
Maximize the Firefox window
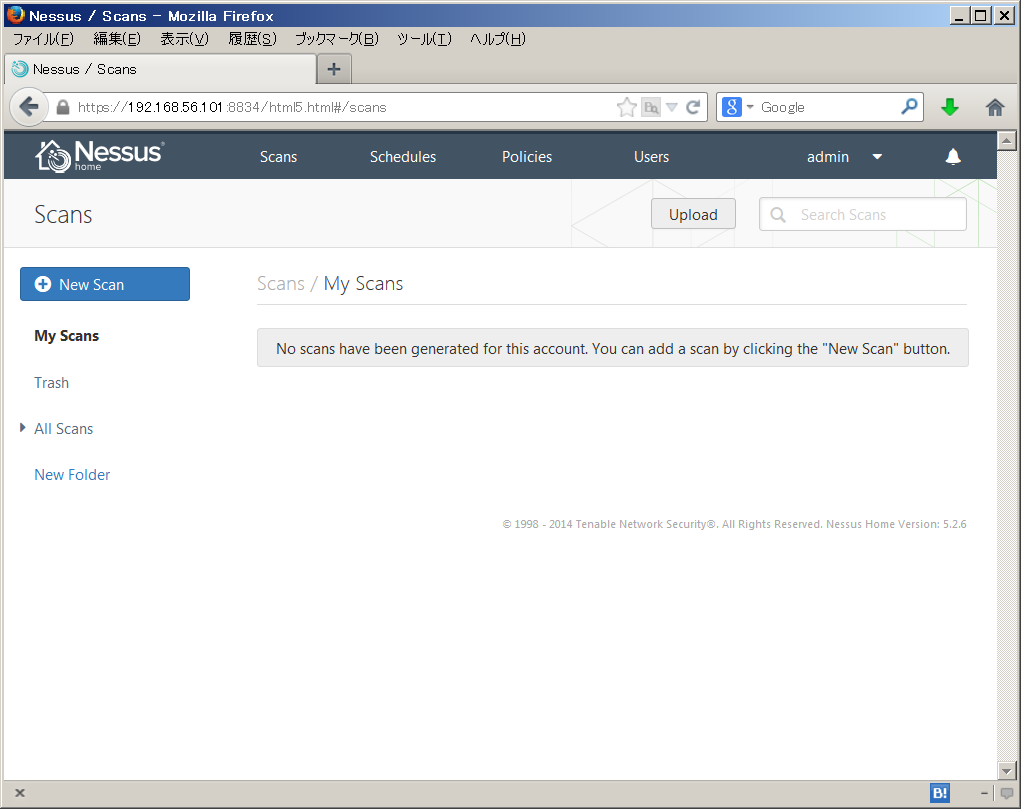[980, 15]
